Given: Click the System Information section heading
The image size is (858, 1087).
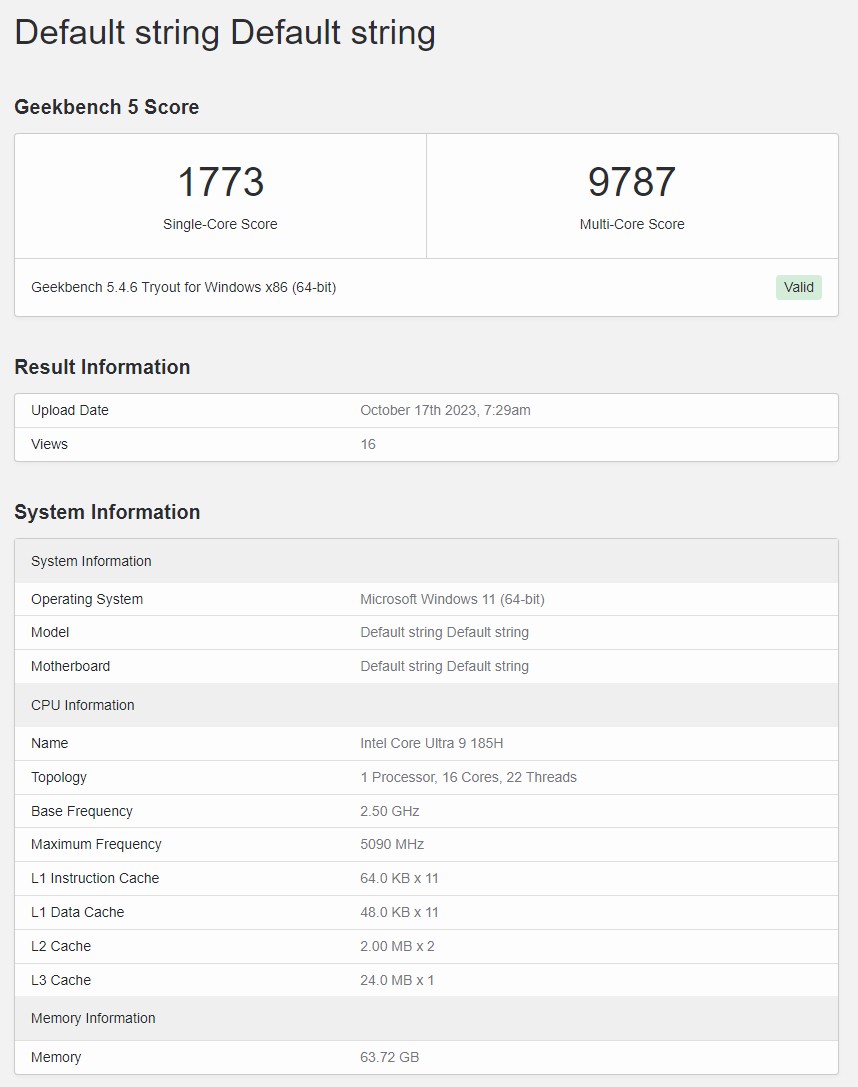Looking at the screenshot, I should (107, 512).
